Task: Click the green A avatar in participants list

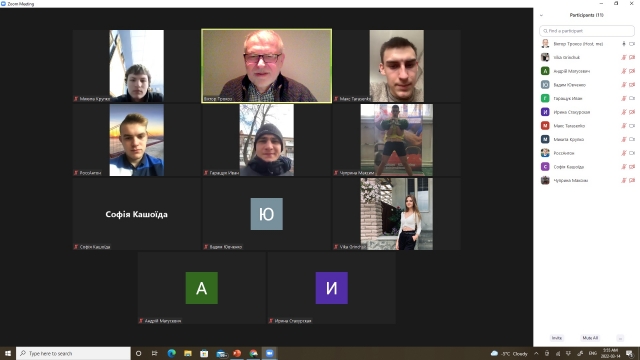Action: coord(545,71)
